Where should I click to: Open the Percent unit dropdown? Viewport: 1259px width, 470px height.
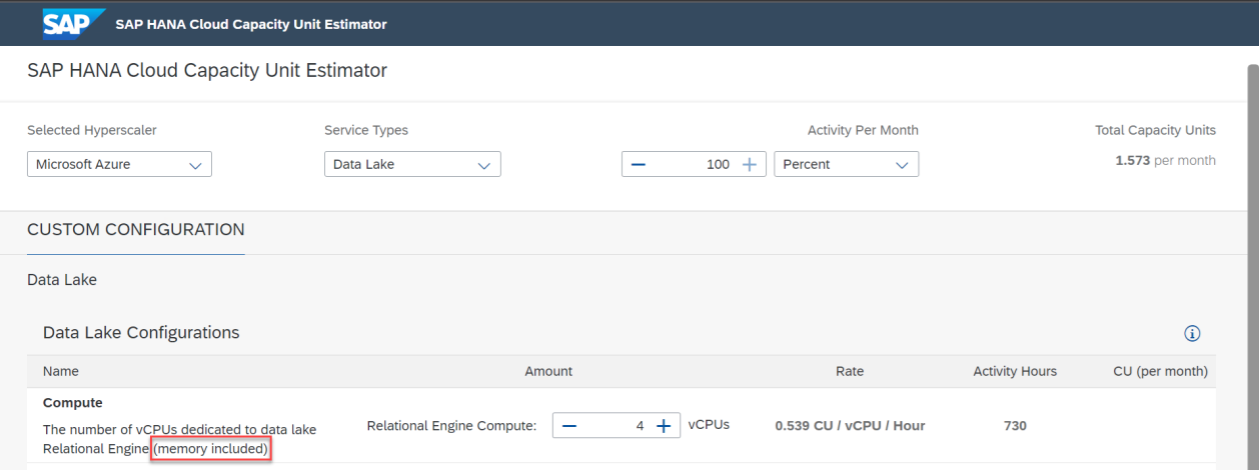click(846, 164)
